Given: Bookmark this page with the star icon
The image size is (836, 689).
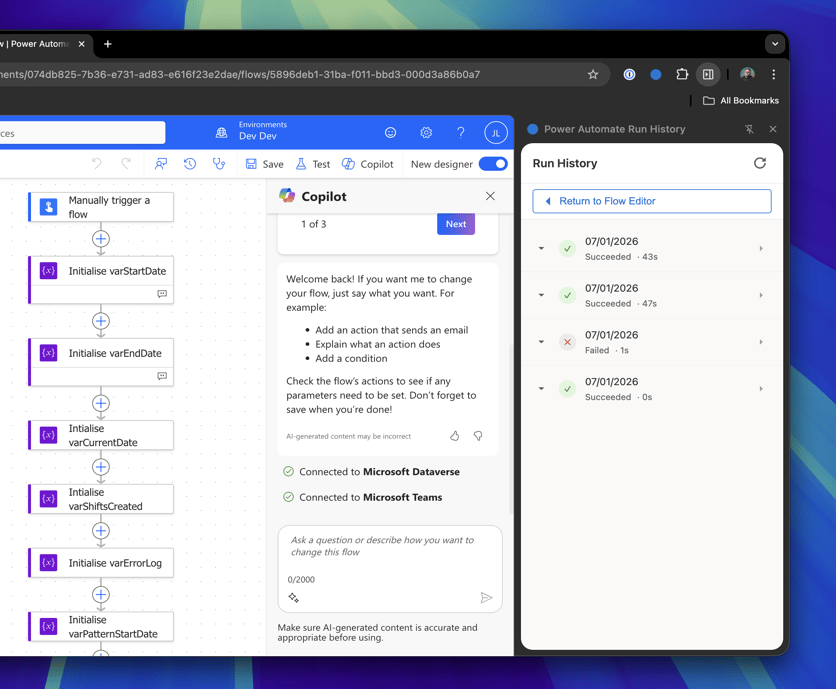Looking at the screenshot, I should tap(593, 74).
